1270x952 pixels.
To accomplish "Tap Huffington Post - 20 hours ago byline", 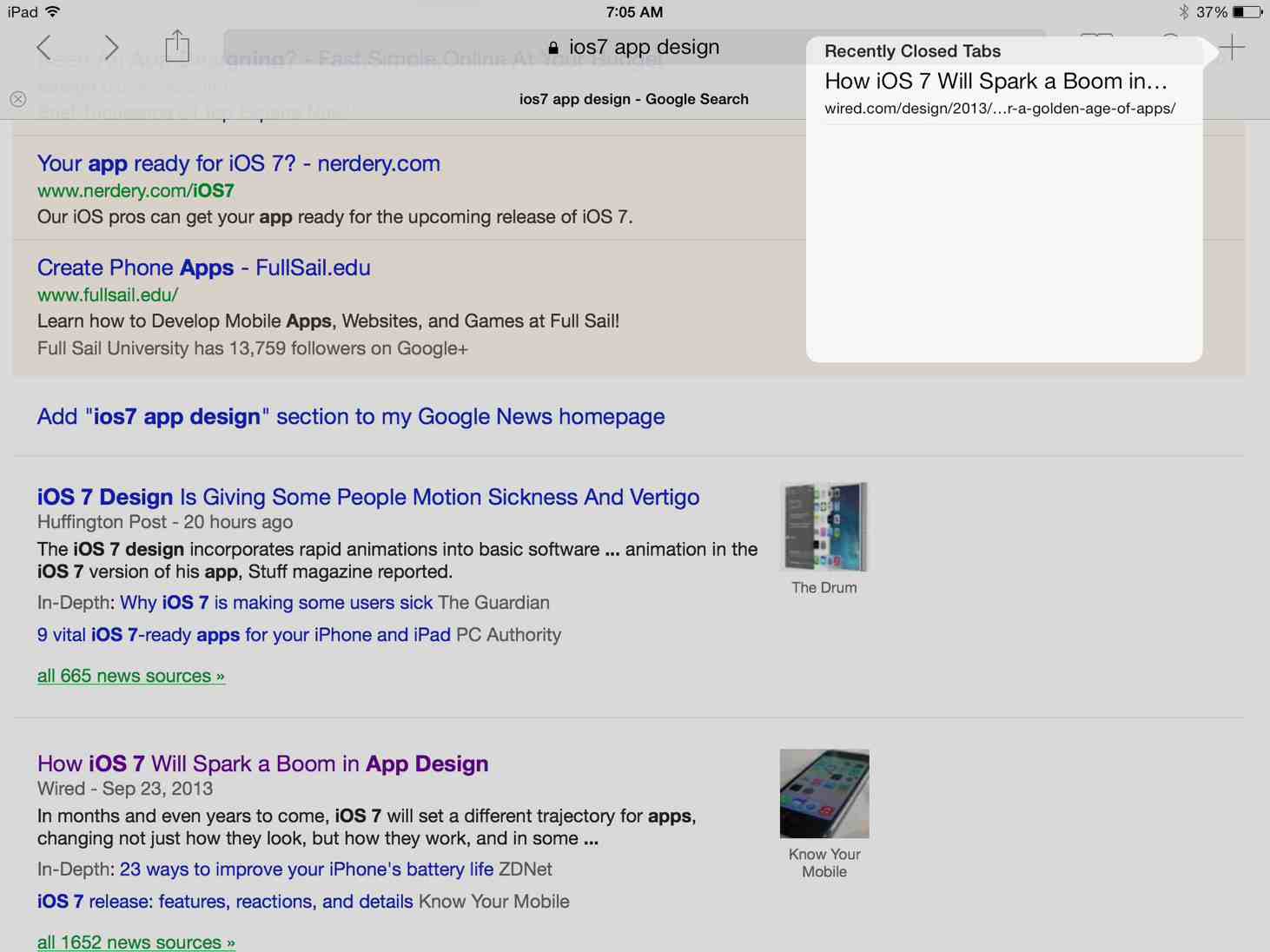I will (165, 522).
